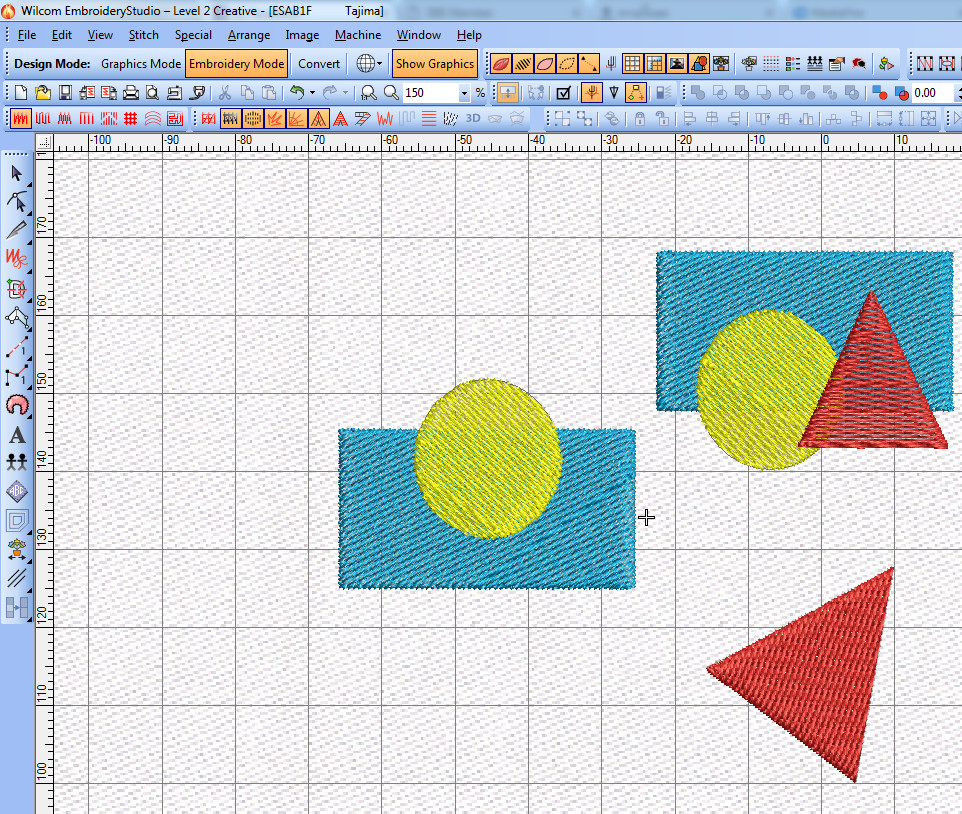
Task: Open the globe icon dropdown
Action: point(380,64)
